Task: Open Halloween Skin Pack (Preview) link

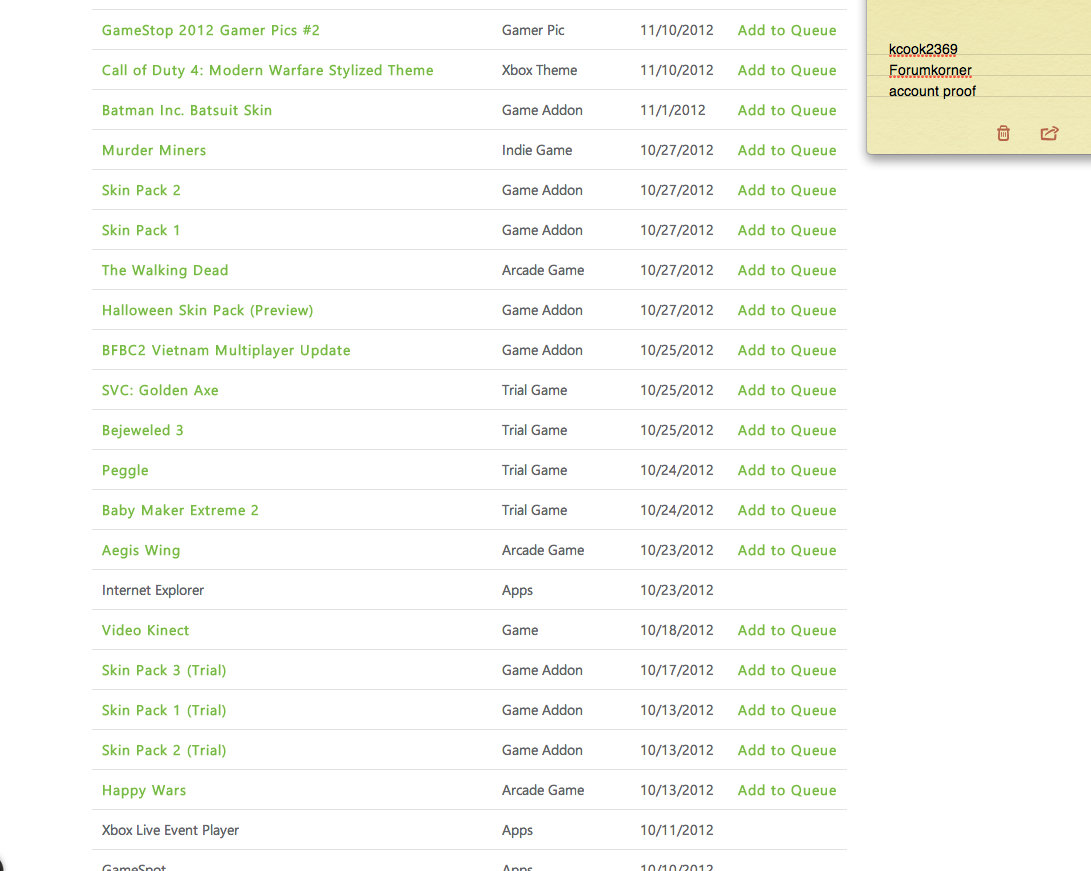Action: [x=207, y=310]
